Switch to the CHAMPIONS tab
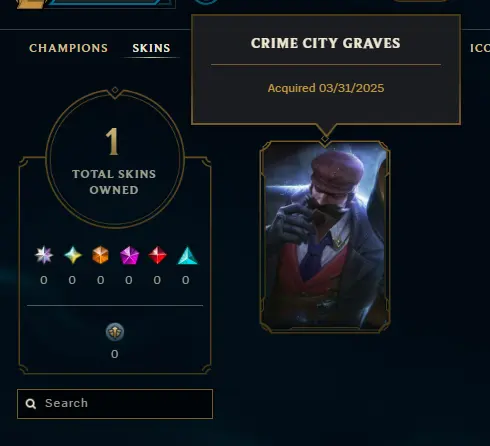The image size is (490, 446). pos(68,48)
